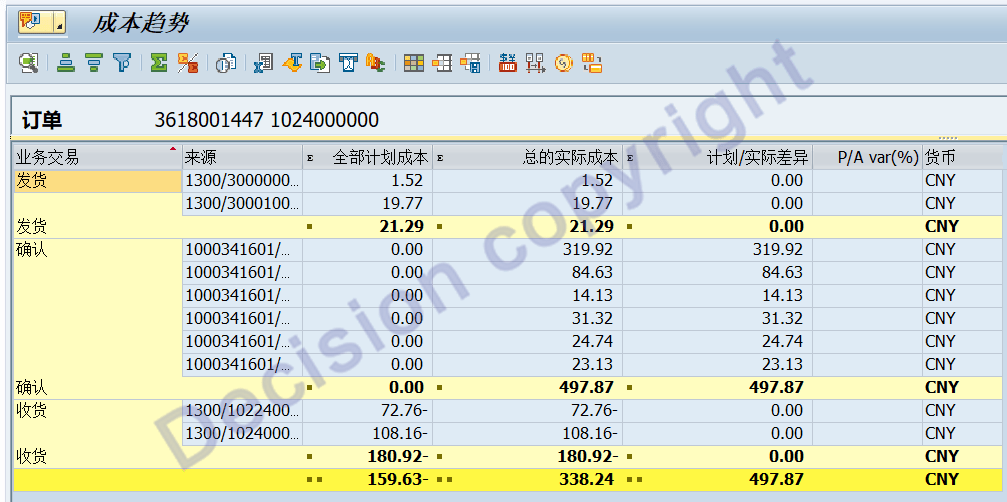Click the ABC Analysis toolbar icon
This screenshot has width=1007, height=502.
(x=376, y=63)
